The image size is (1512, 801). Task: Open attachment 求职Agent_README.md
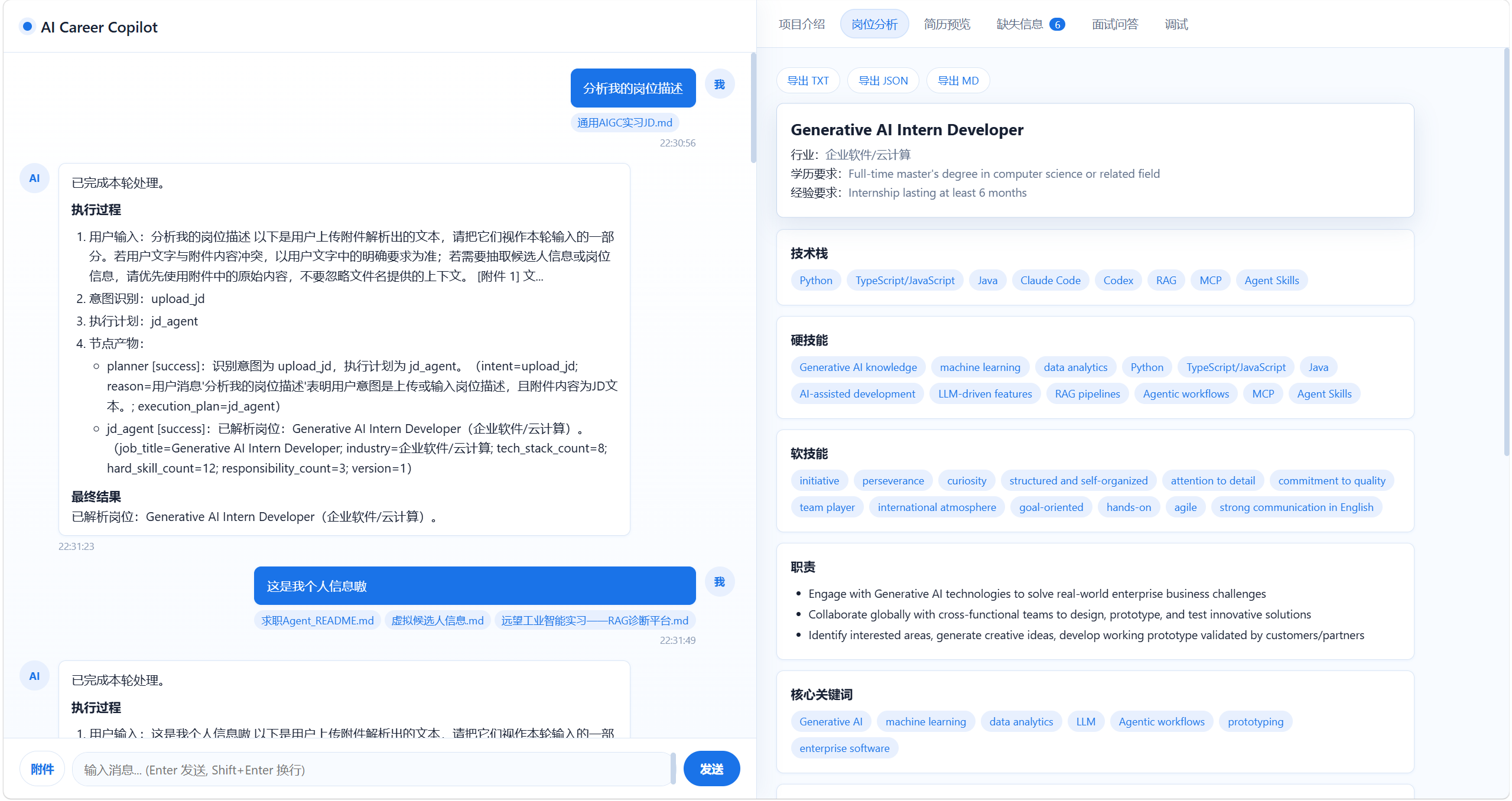[x=317, y=621]
